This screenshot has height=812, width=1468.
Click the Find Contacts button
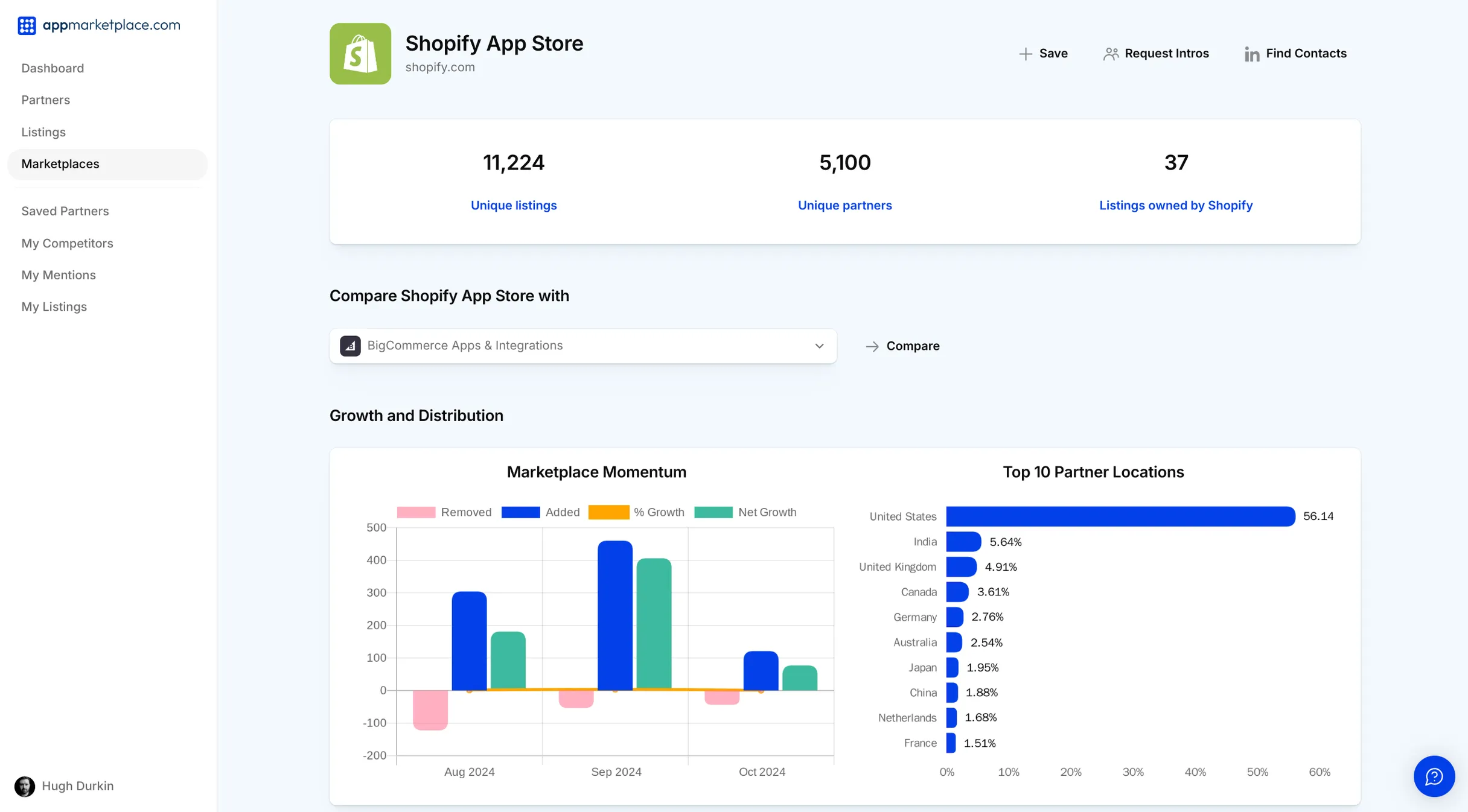point(1295,54)
